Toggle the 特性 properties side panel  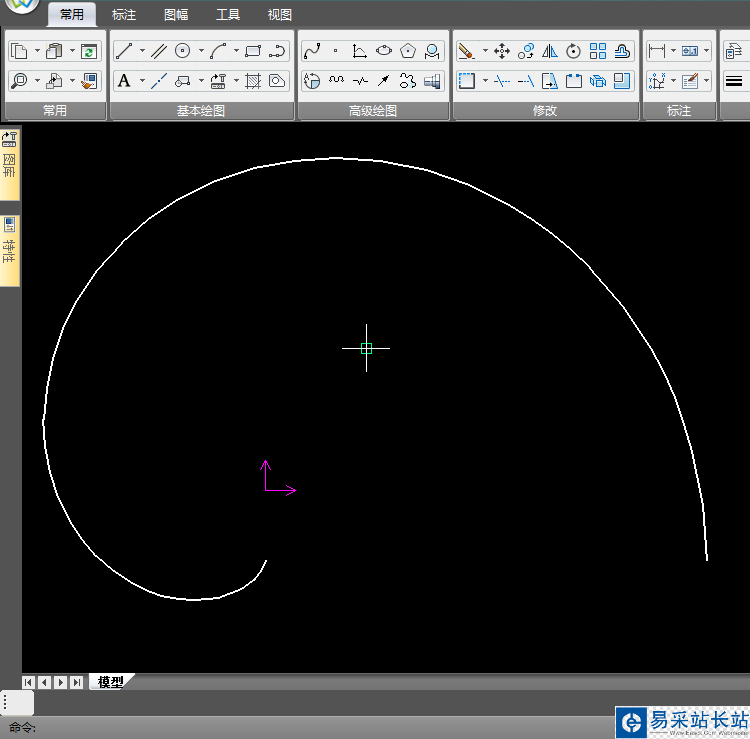(9, 250)
